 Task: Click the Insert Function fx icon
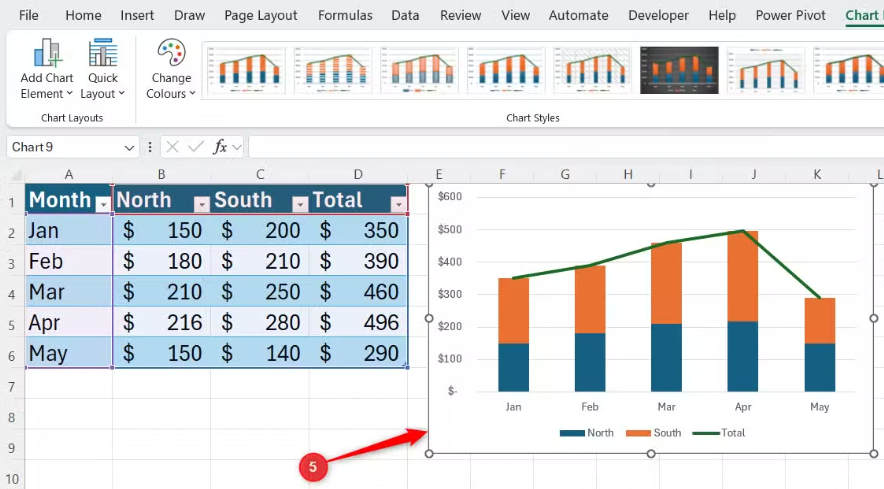pyautogui.click(x=220, y=147)
